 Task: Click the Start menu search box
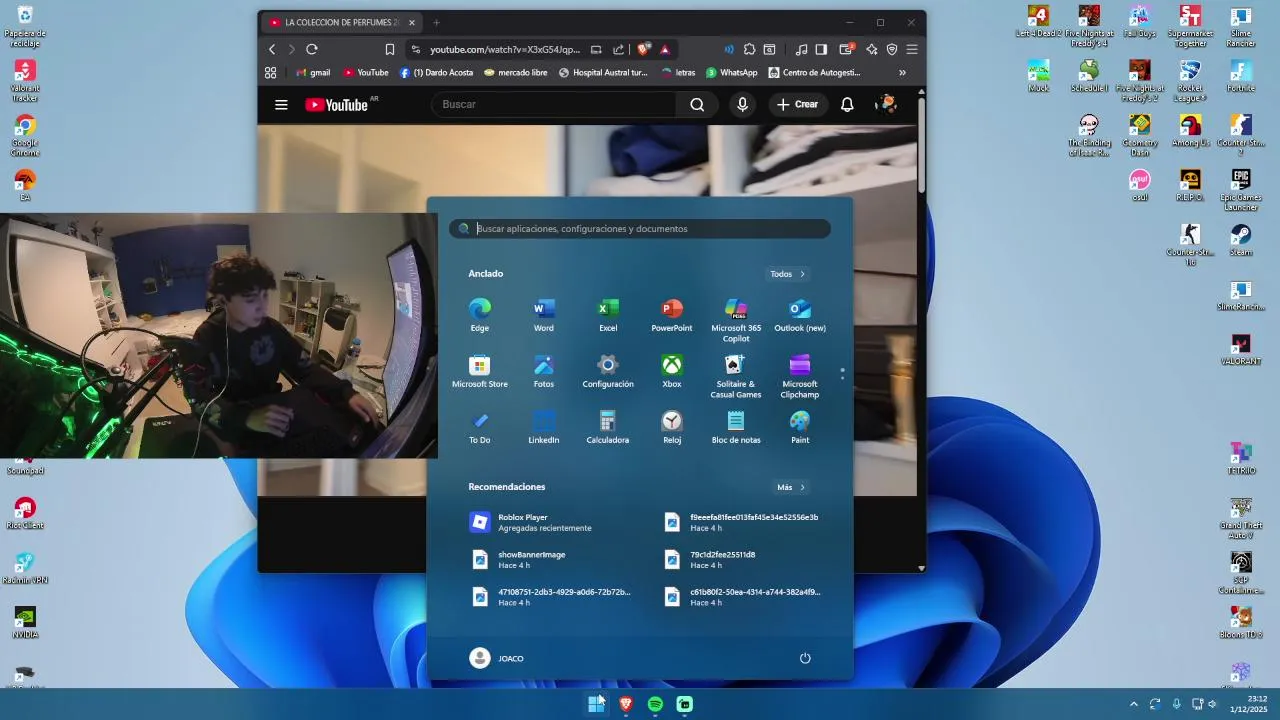pyautogui.click(x=640, y=229)
